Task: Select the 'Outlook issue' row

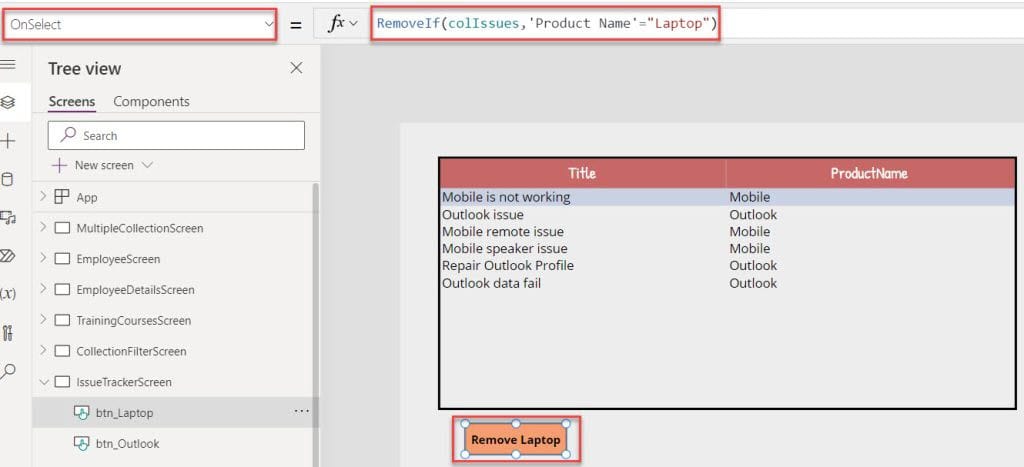Action: pyautogui.click(x=727, y=214)
